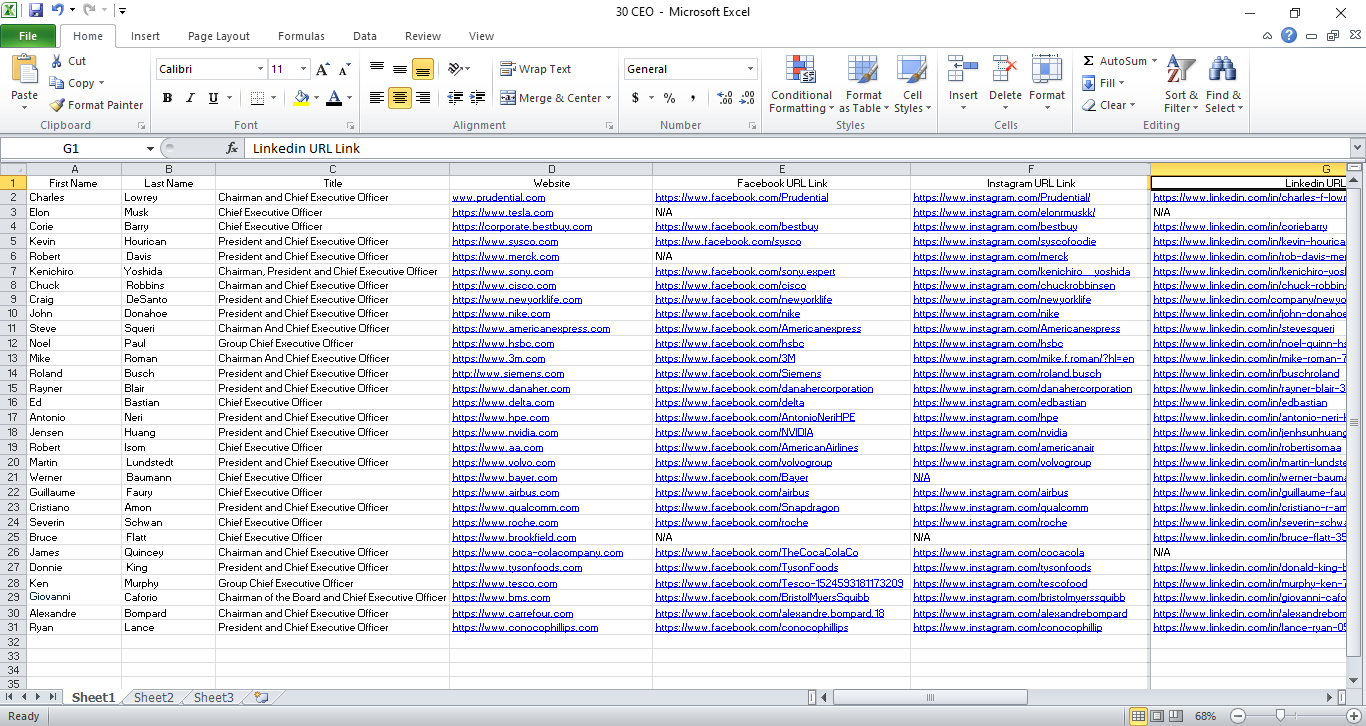The height and width of the screenshot is (726, 1366).
Task: Open the www.prudential.com website link
Action: tap(499, 197)
